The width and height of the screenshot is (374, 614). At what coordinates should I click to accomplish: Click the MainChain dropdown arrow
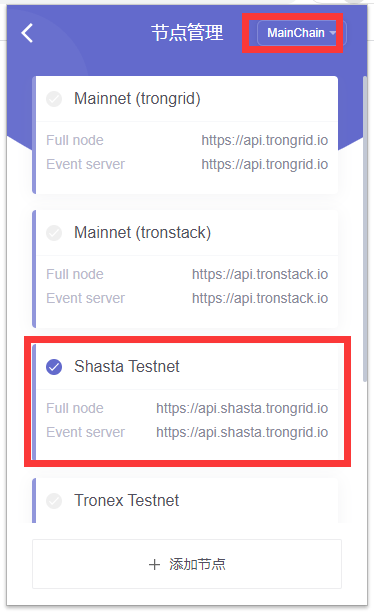tap(333, 33)
